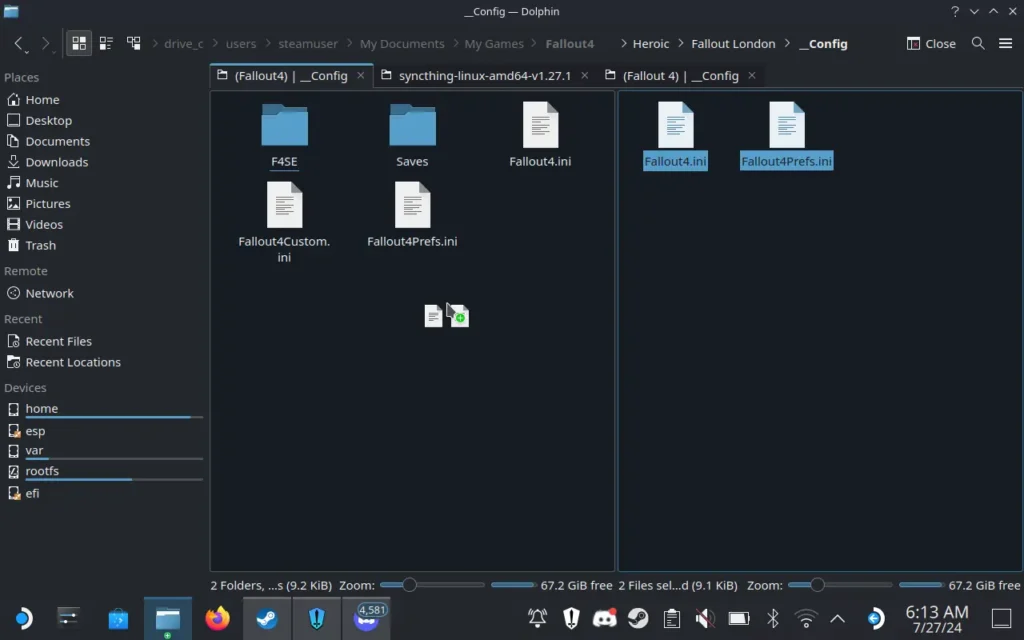The width and height of the screenshot is (1024, 640).
Task: Go back in folder history
Action: (19, 44)
